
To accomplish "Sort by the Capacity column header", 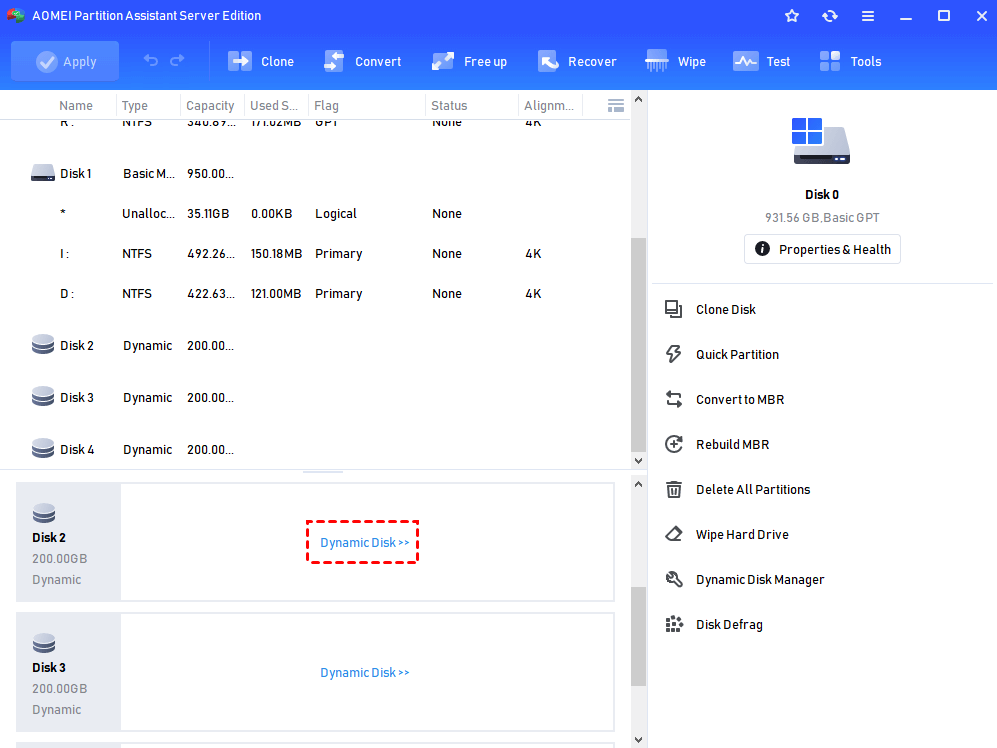I will click(x=210, y=106).
